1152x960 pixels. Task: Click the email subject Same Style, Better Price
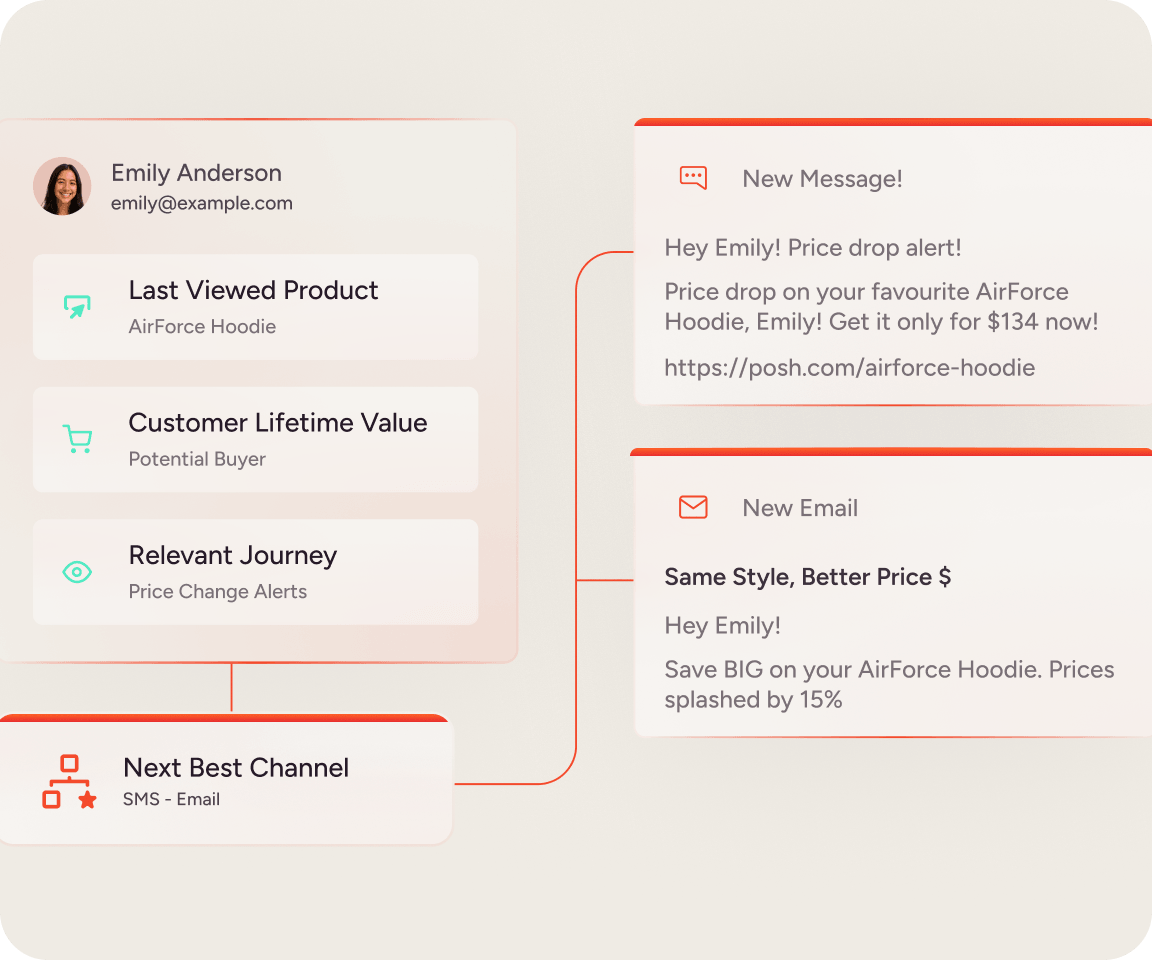coord(807,577)
